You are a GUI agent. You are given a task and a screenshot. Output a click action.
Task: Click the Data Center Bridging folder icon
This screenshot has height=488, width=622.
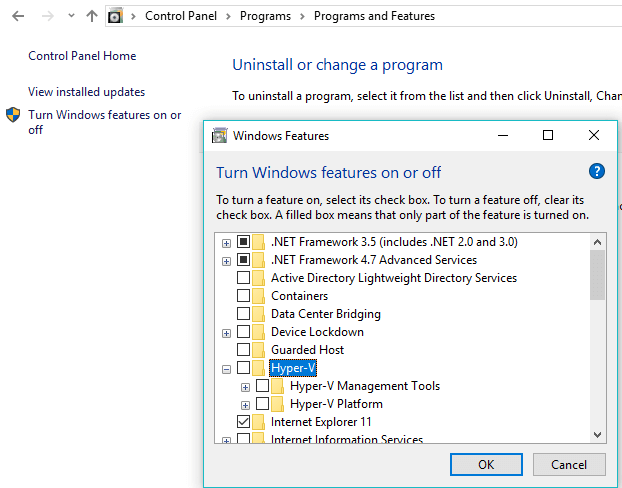(258, 314)
